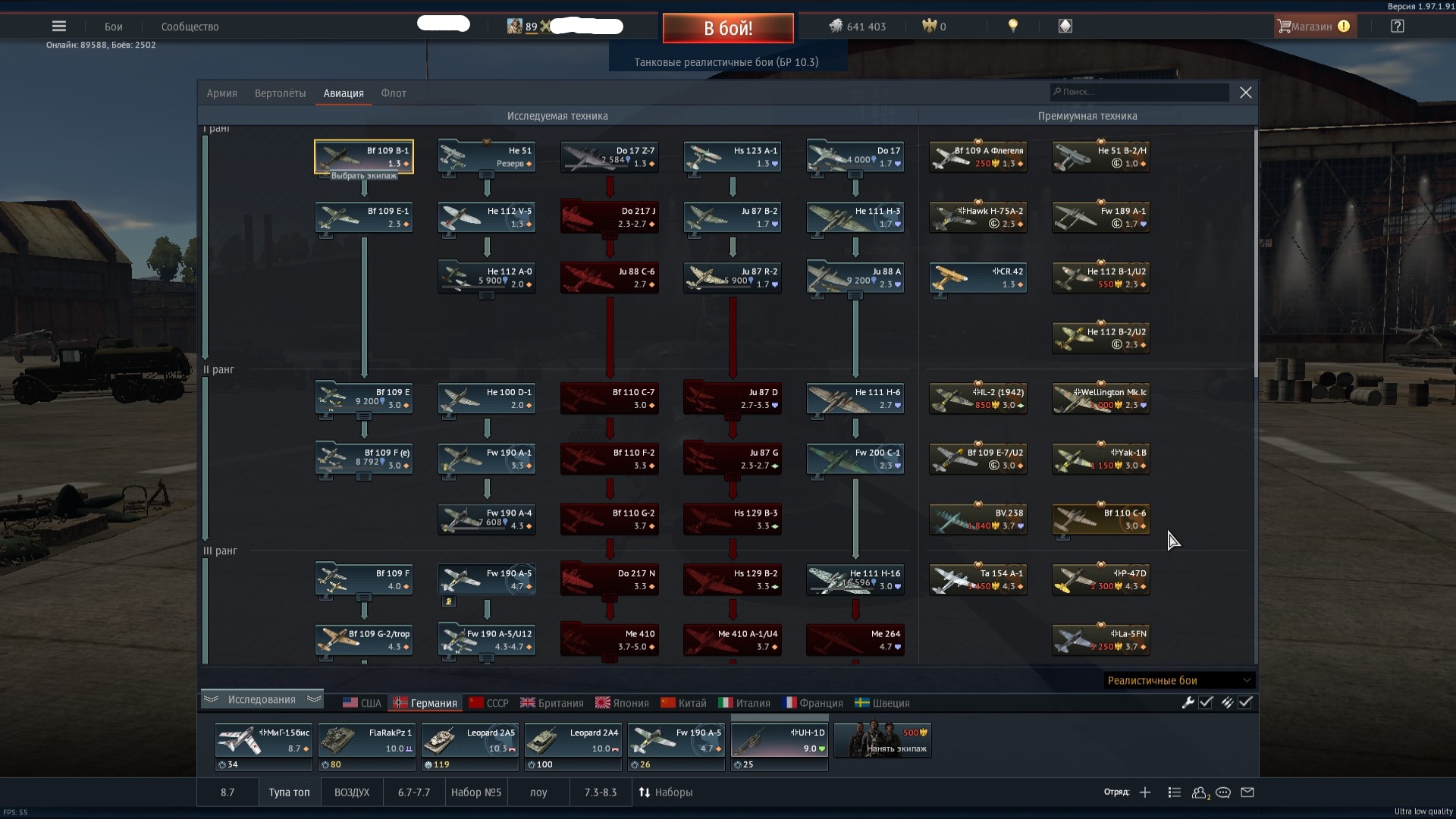This screenshot has height=819, width=1456.
Task: Select the Leopard 2A5 crew slot
Action: click(470, 747)
